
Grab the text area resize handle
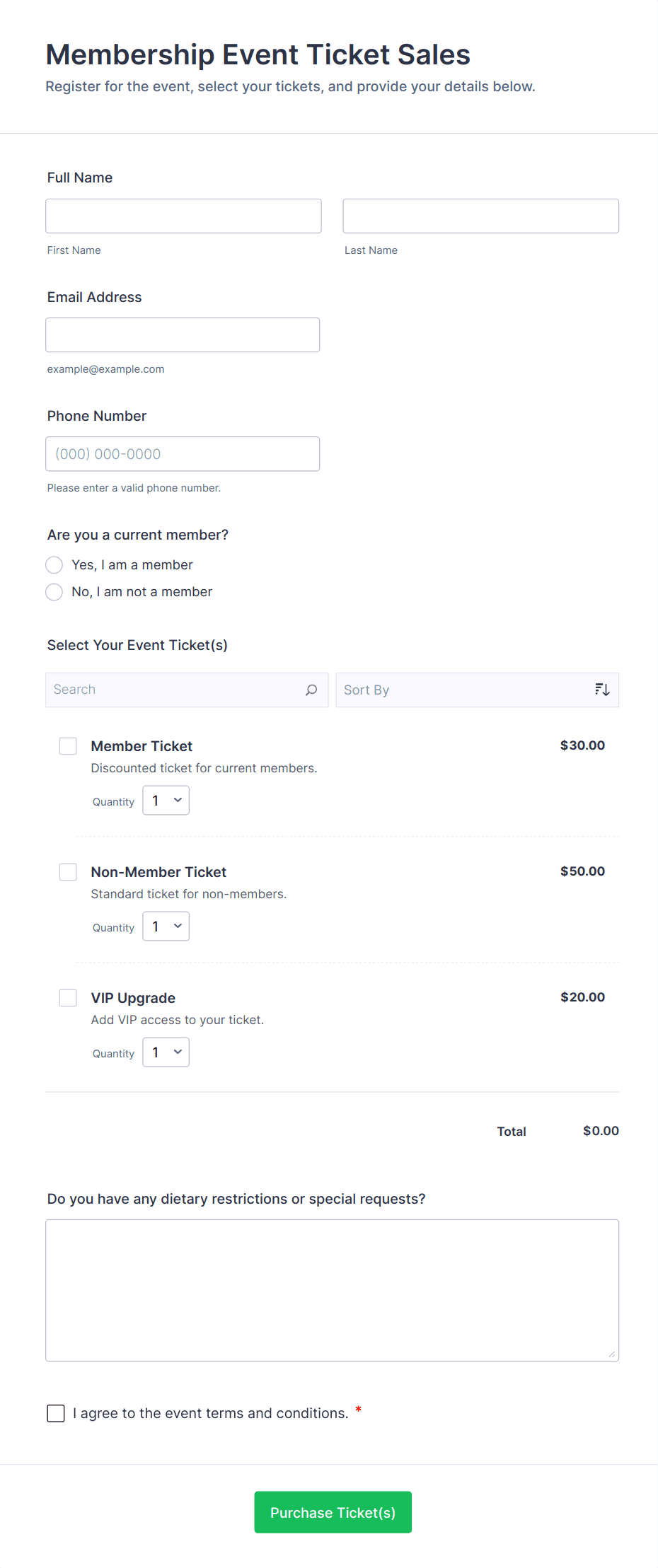tap(612, 1354)
